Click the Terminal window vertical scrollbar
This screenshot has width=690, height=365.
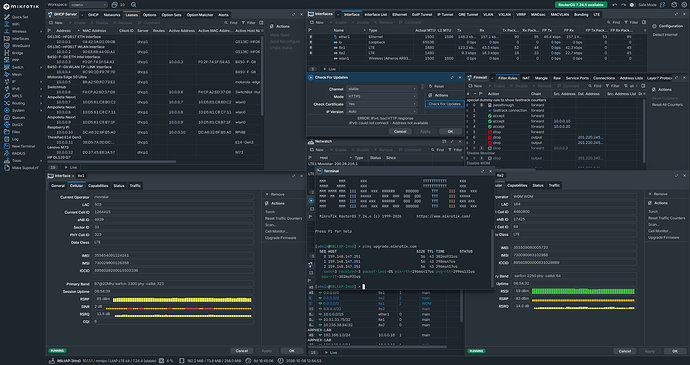(x=492, y=257)
